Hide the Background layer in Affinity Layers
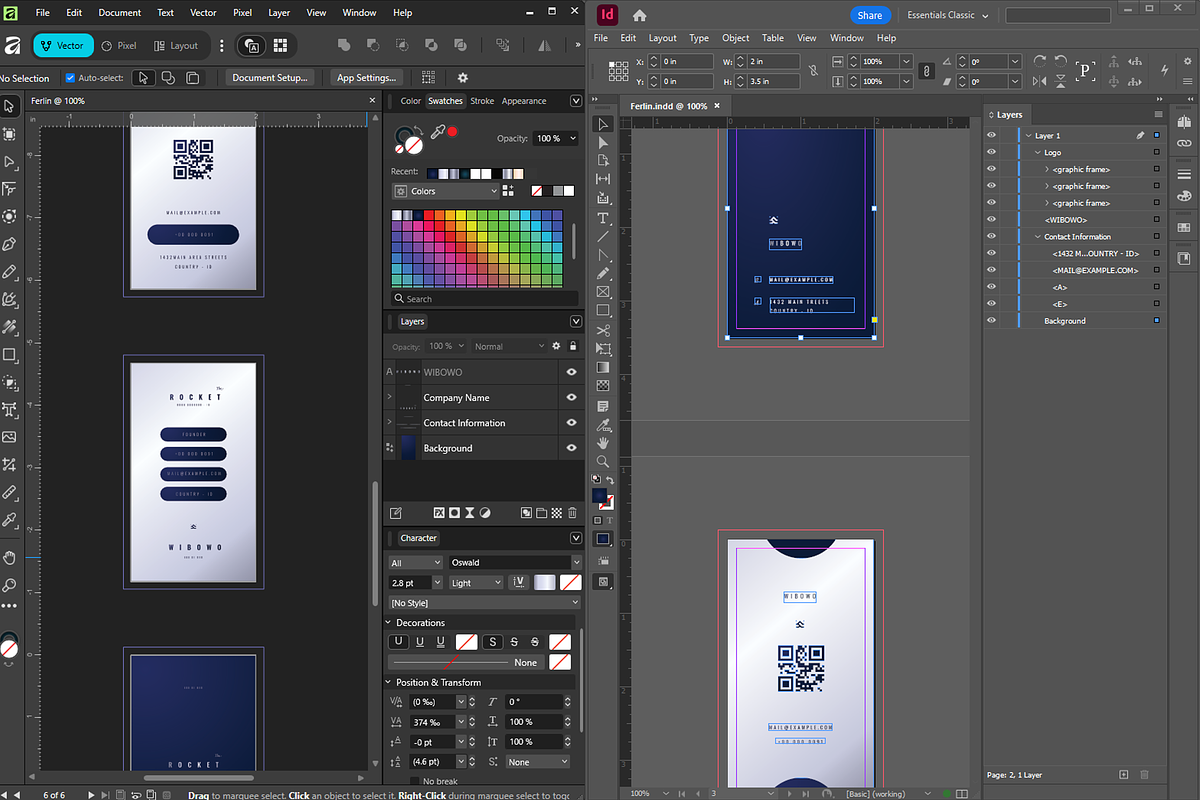The height and width of the screenshot is (800, 1200). [x=571, y=448]
